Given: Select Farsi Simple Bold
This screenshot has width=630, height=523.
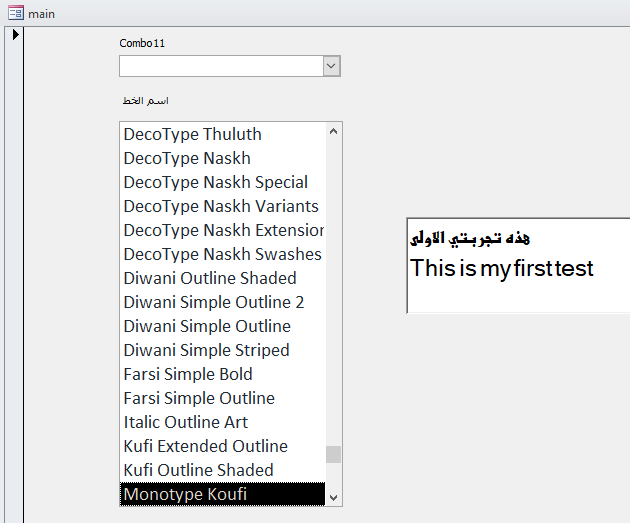Looking at the screenshot, I should point(223,374).
